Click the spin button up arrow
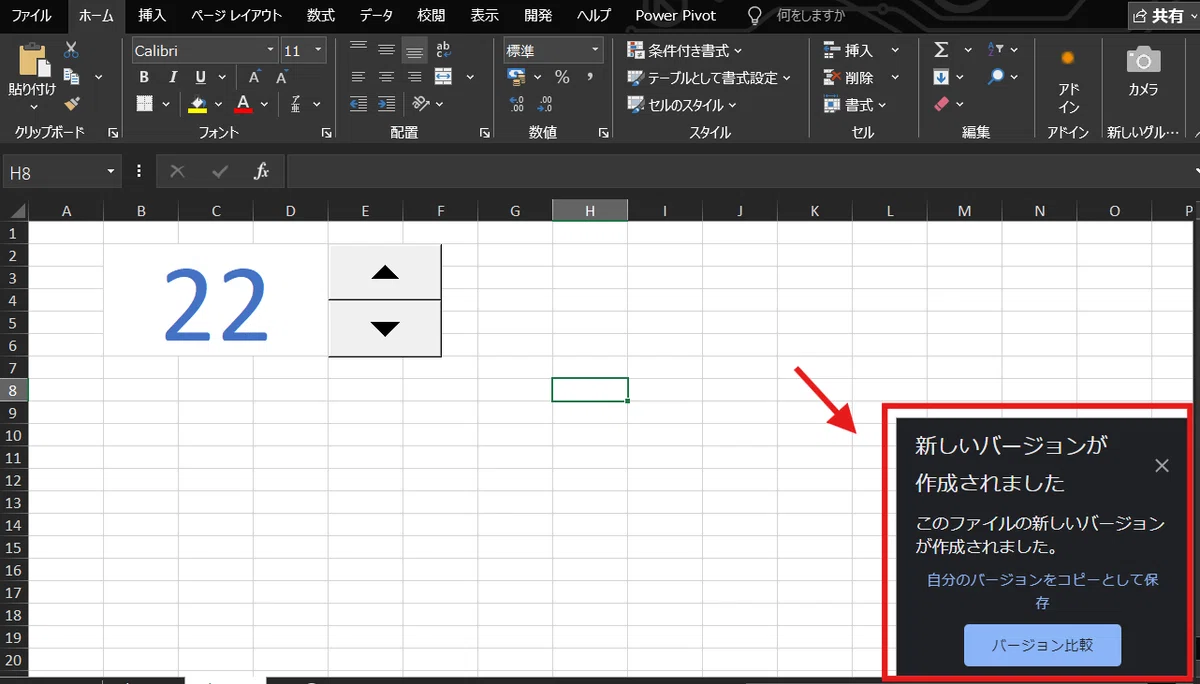Image resolution: width=1200 pixels, height=684 pixels. point(385,272)
